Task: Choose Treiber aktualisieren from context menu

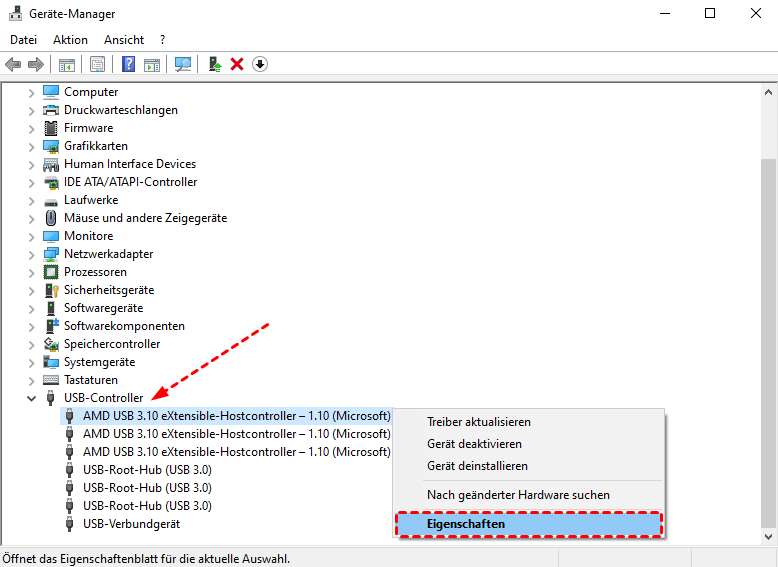Action: [x=478, y=422]
